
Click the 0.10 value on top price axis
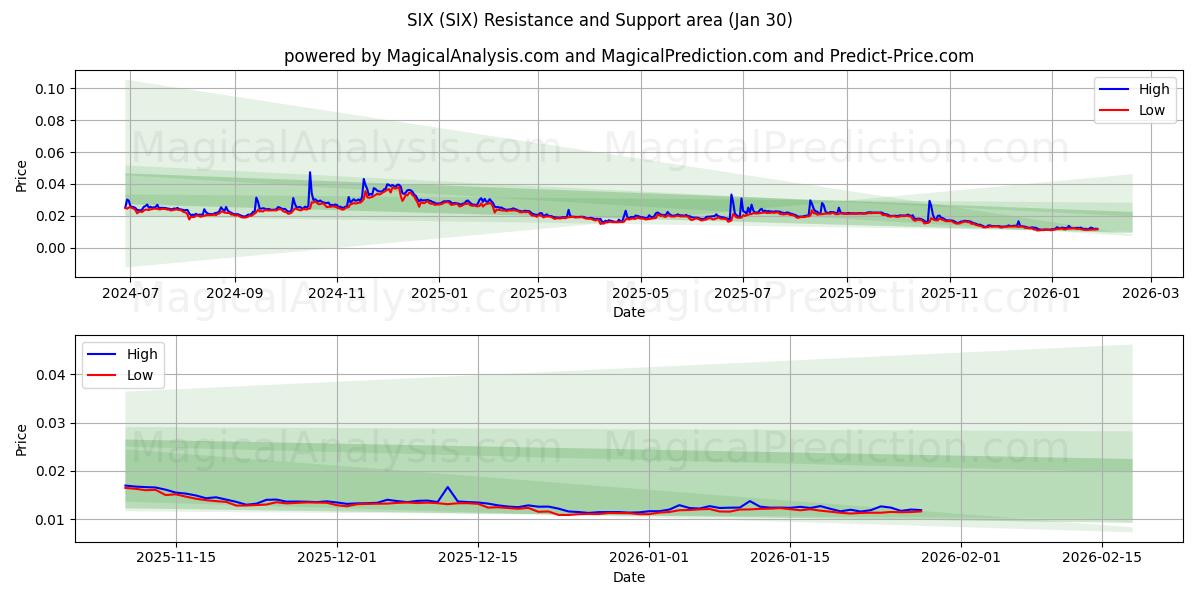pyautogui.click(x=47, y=90)
